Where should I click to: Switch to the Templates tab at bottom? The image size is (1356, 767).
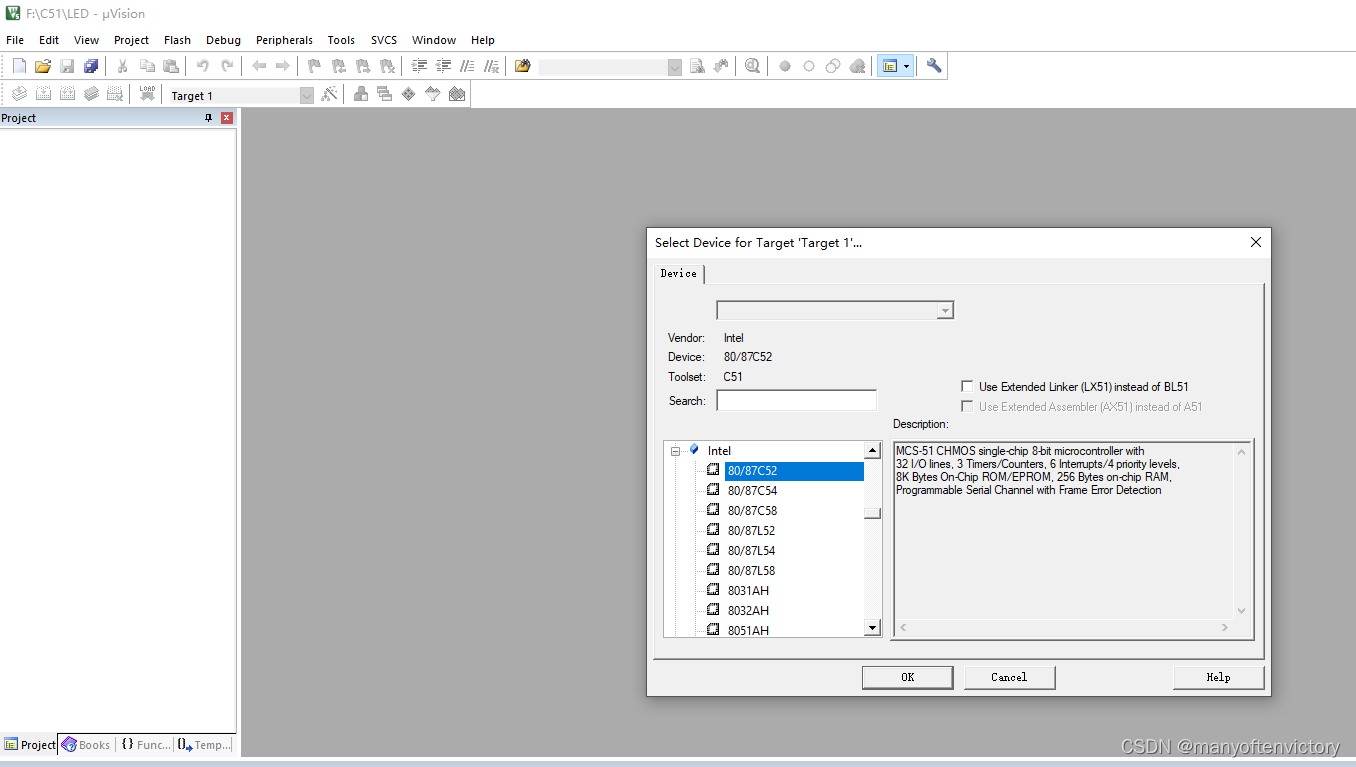coord(205,745)
